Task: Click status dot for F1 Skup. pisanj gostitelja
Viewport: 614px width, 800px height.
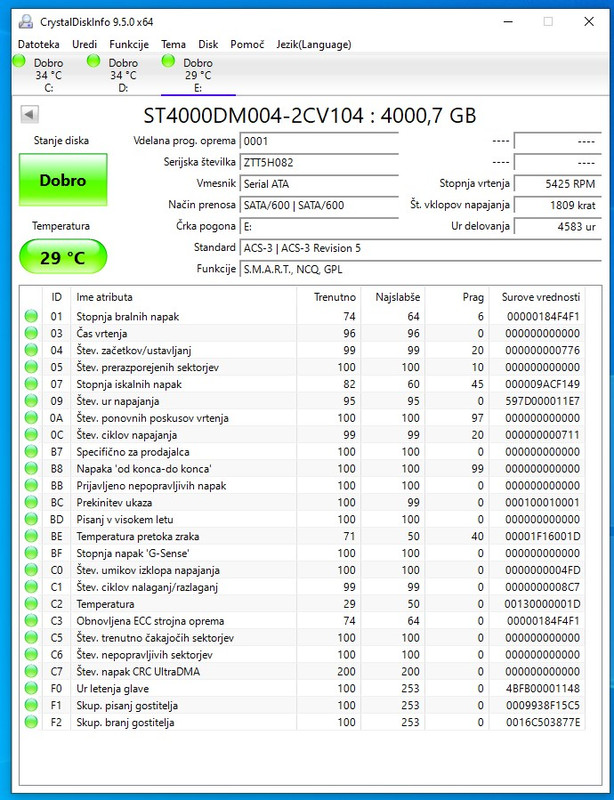Action: click(x=31, y=705)
